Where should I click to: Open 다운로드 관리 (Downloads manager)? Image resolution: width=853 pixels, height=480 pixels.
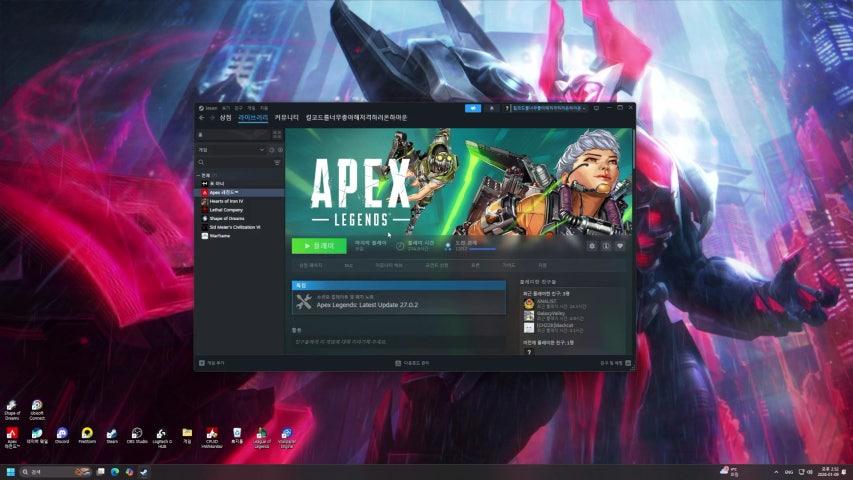click(412, 363)
